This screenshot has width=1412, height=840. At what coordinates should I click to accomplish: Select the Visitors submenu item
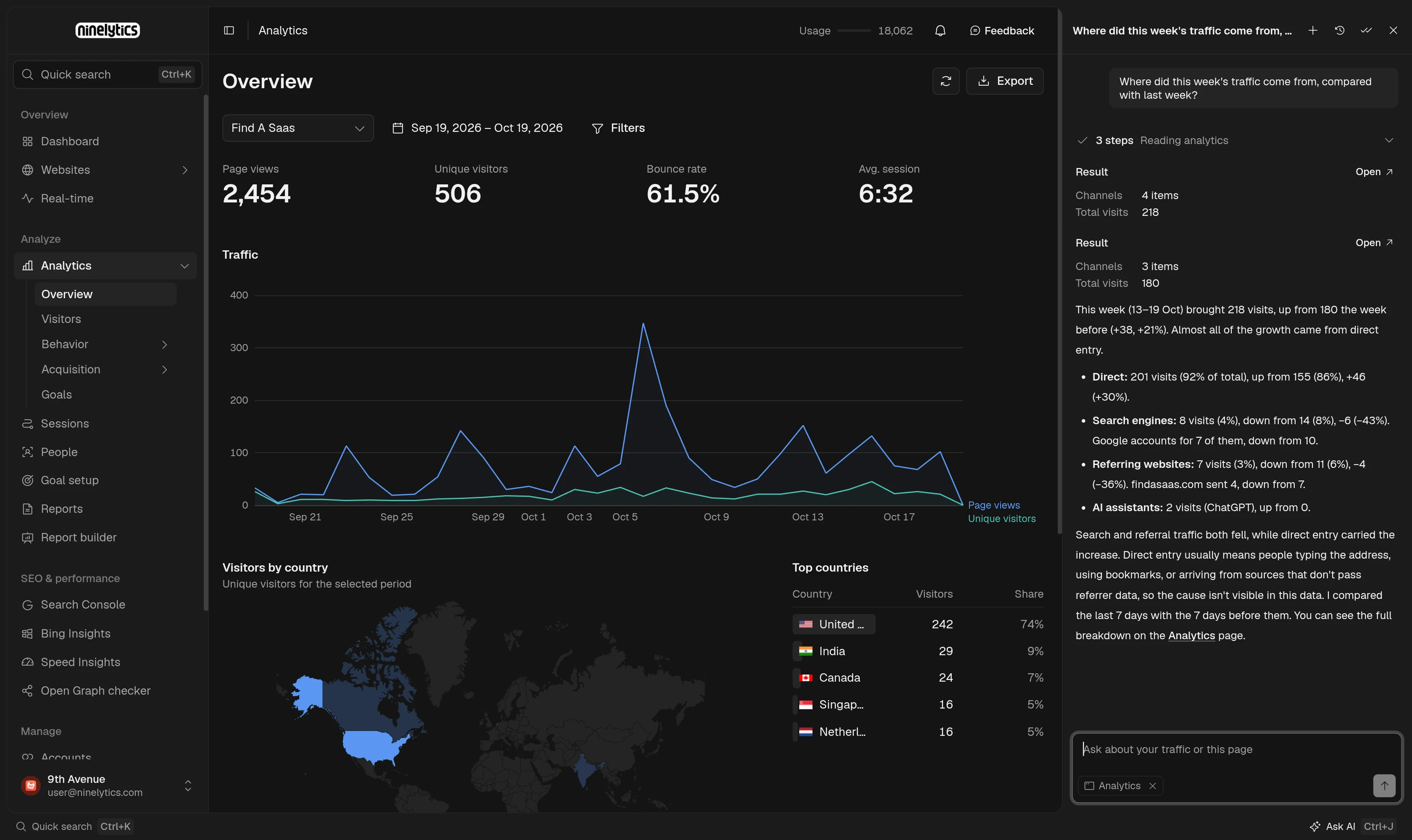tap(105, 319)
